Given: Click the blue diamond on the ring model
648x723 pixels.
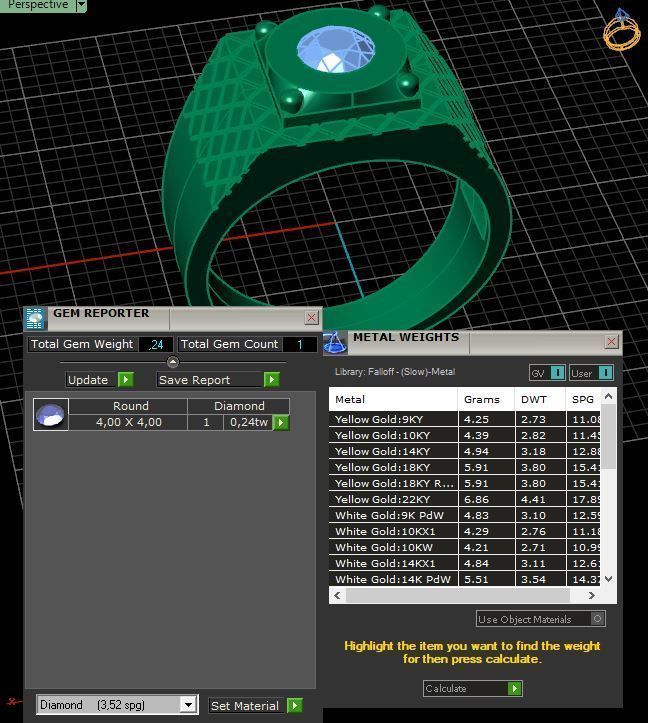Looking at the screenshot, I should [335, 49].
